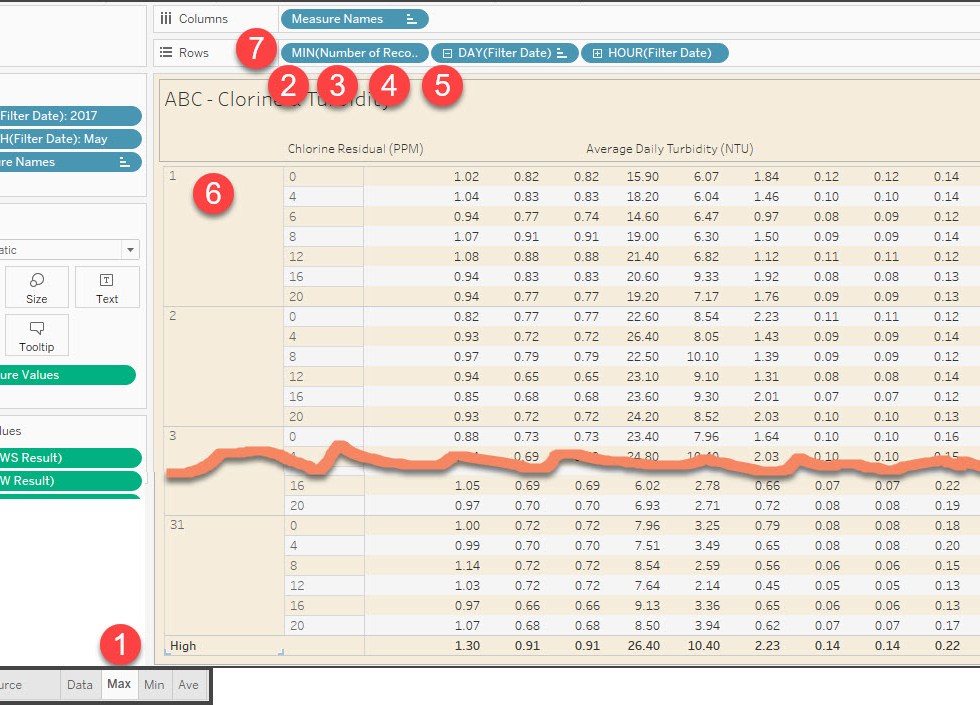980x705 pixels.
Task: Open the Data sheet tab
Action: coord(79,685)
